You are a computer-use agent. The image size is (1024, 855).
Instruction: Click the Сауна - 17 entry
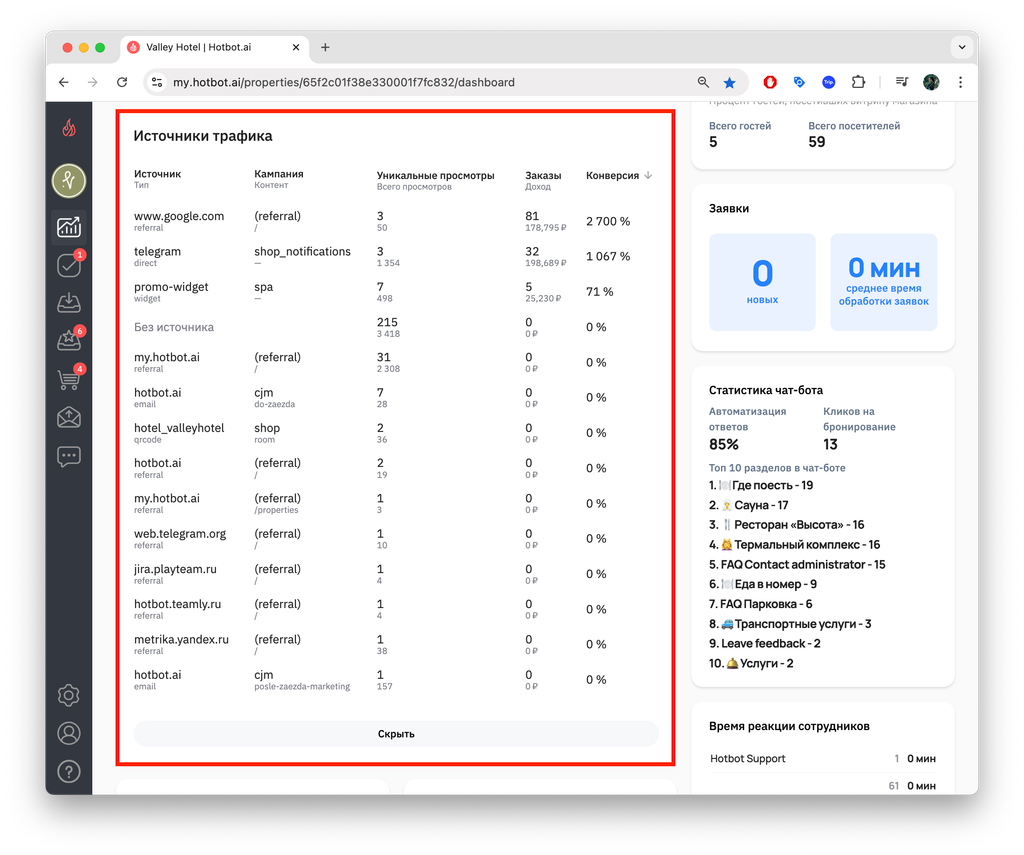pyautogui.click(x=748, y=505)
